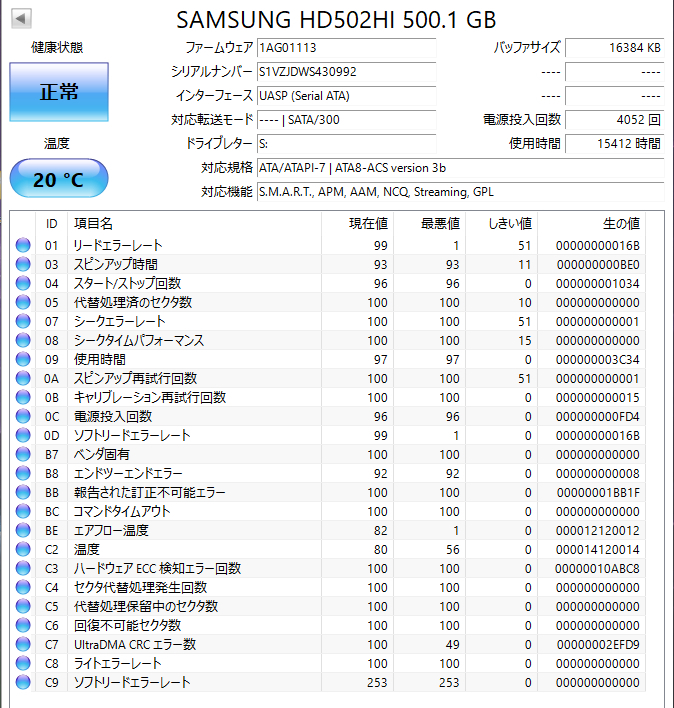Click the しきい値 column header
The width and height of the screenshot is (674, 708).
pos(502,224)
